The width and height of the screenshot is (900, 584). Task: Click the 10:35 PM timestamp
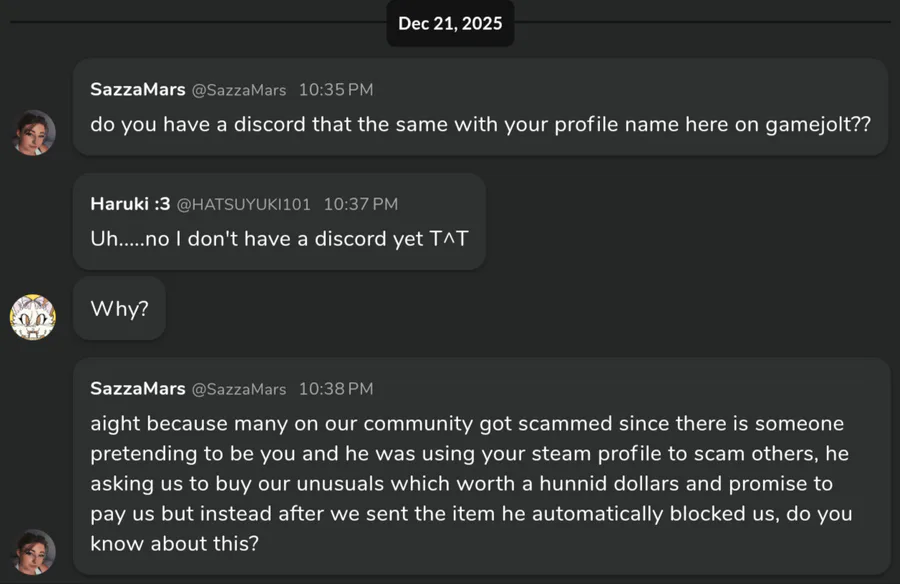pos(335,90)
